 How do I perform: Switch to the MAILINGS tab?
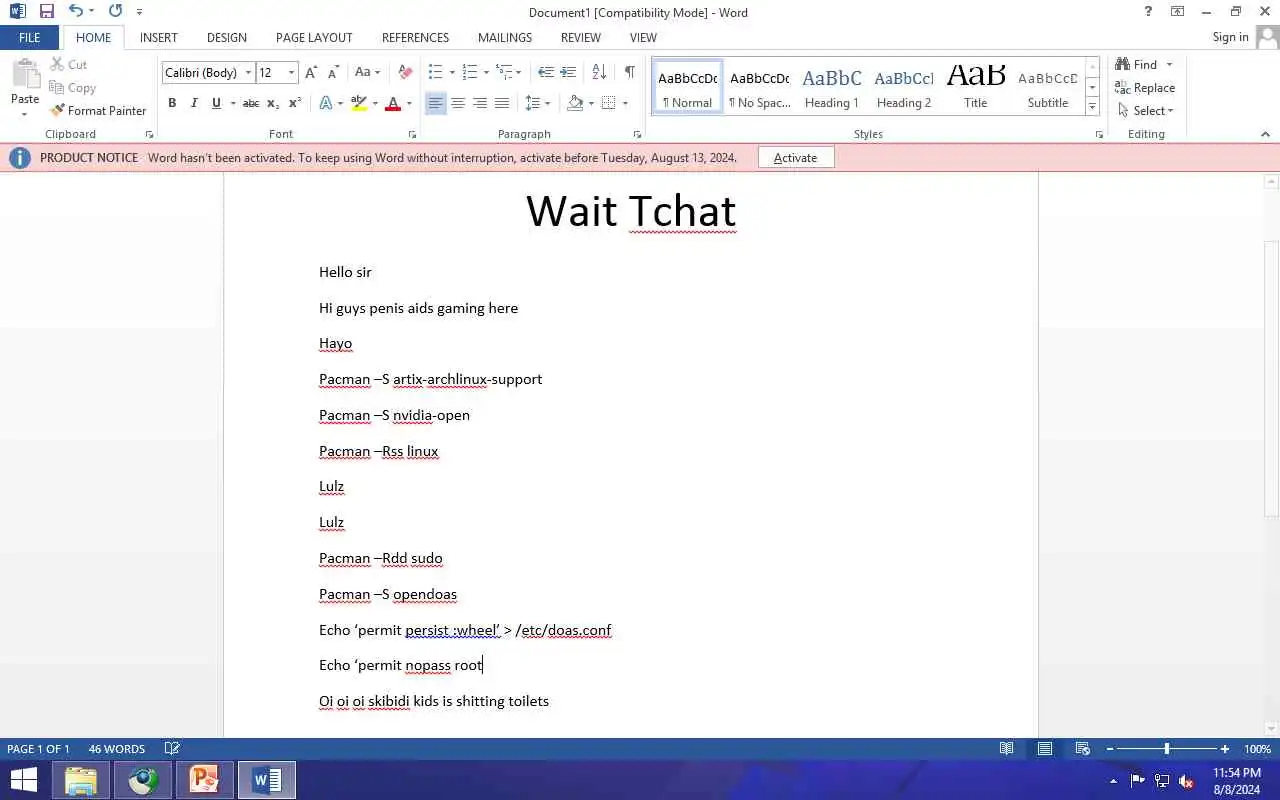[x=505, y=37]
